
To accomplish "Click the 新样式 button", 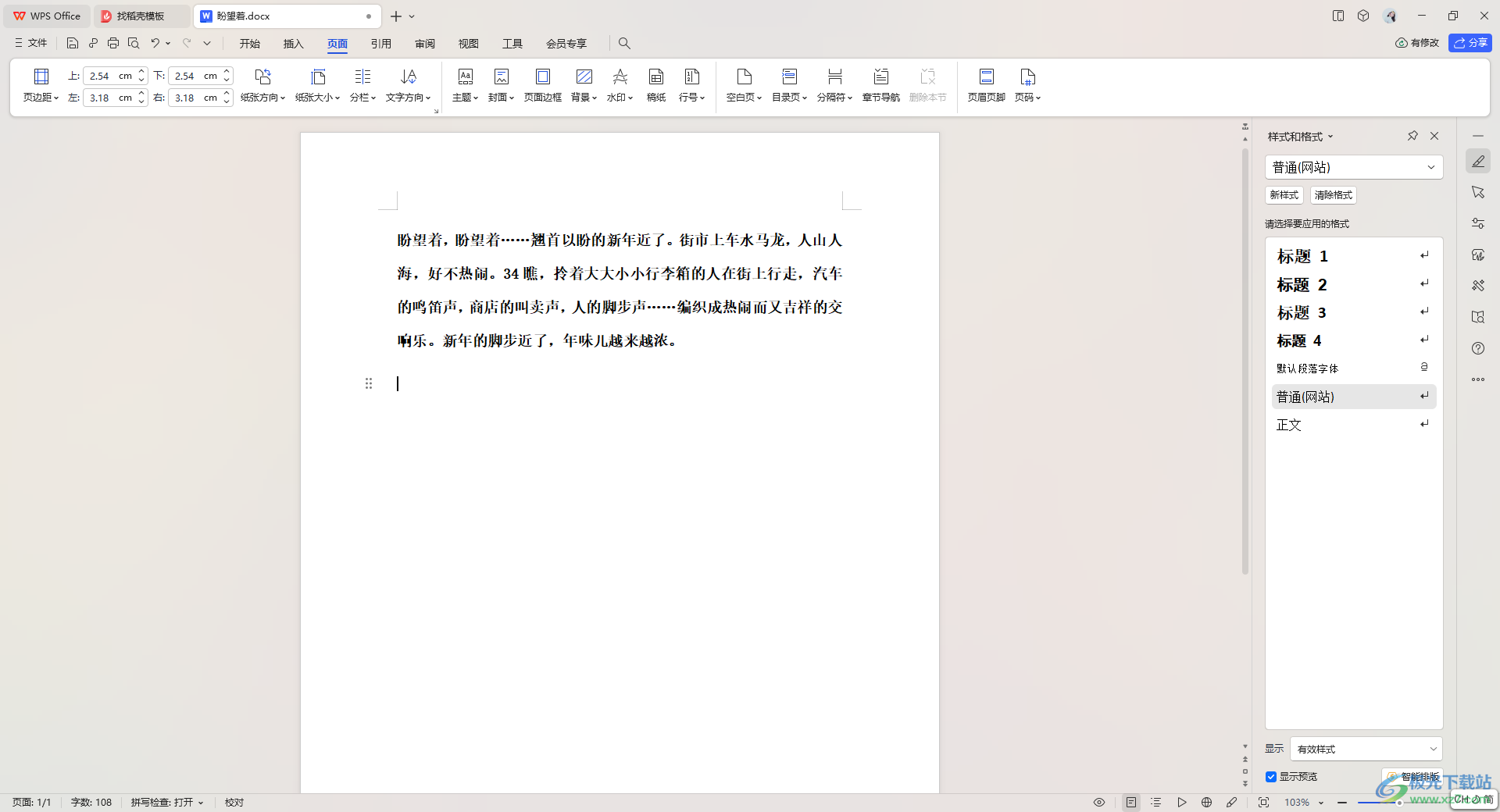I will (1284, 195).
